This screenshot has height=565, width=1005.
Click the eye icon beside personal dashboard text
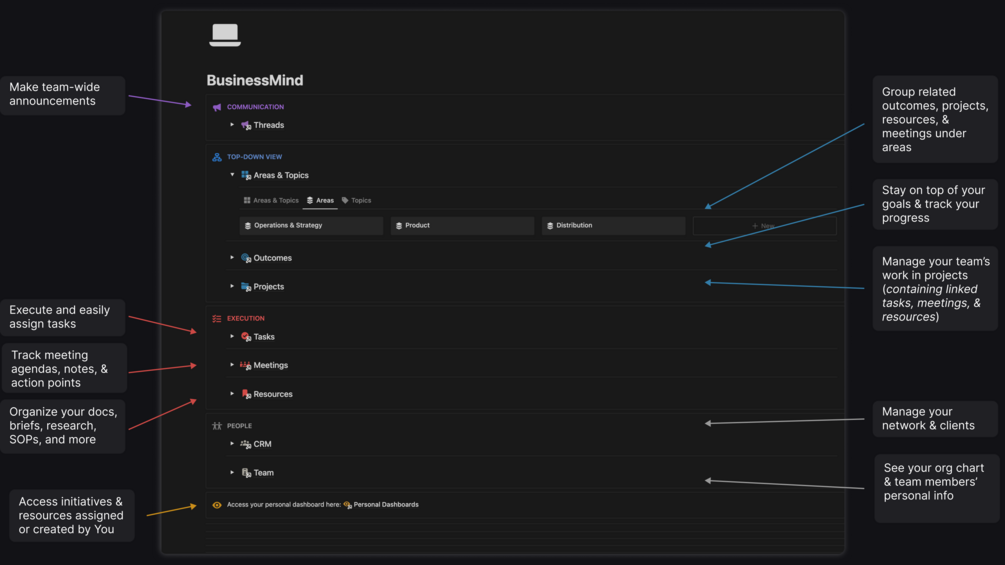(217, 505)
